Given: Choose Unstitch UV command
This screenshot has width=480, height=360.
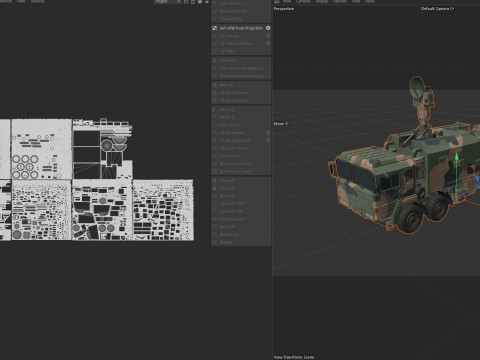Looking at the screenshot, I should pyautogui.click(x=241, y=156).
